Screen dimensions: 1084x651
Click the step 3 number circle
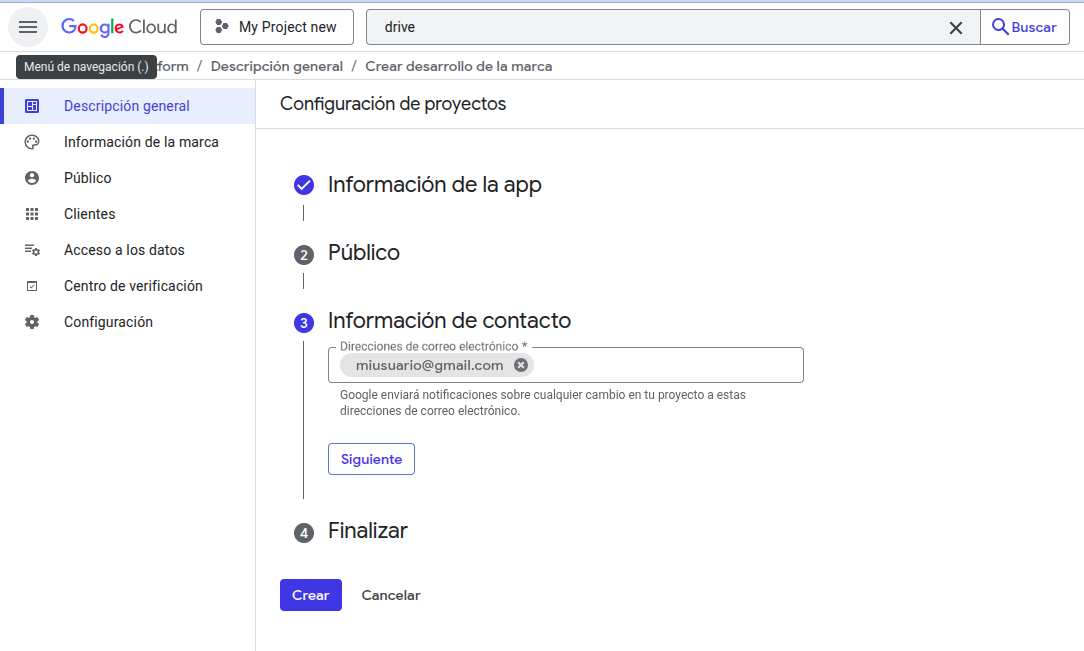click(x=303, y=323)
